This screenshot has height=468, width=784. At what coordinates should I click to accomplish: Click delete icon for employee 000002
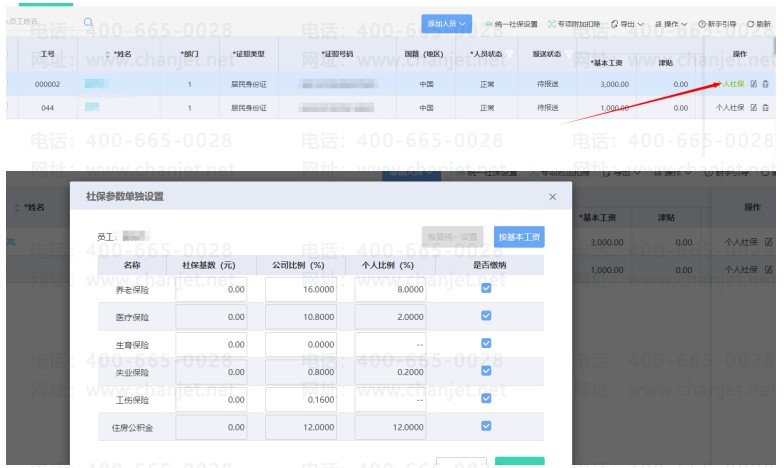[766, 84]
